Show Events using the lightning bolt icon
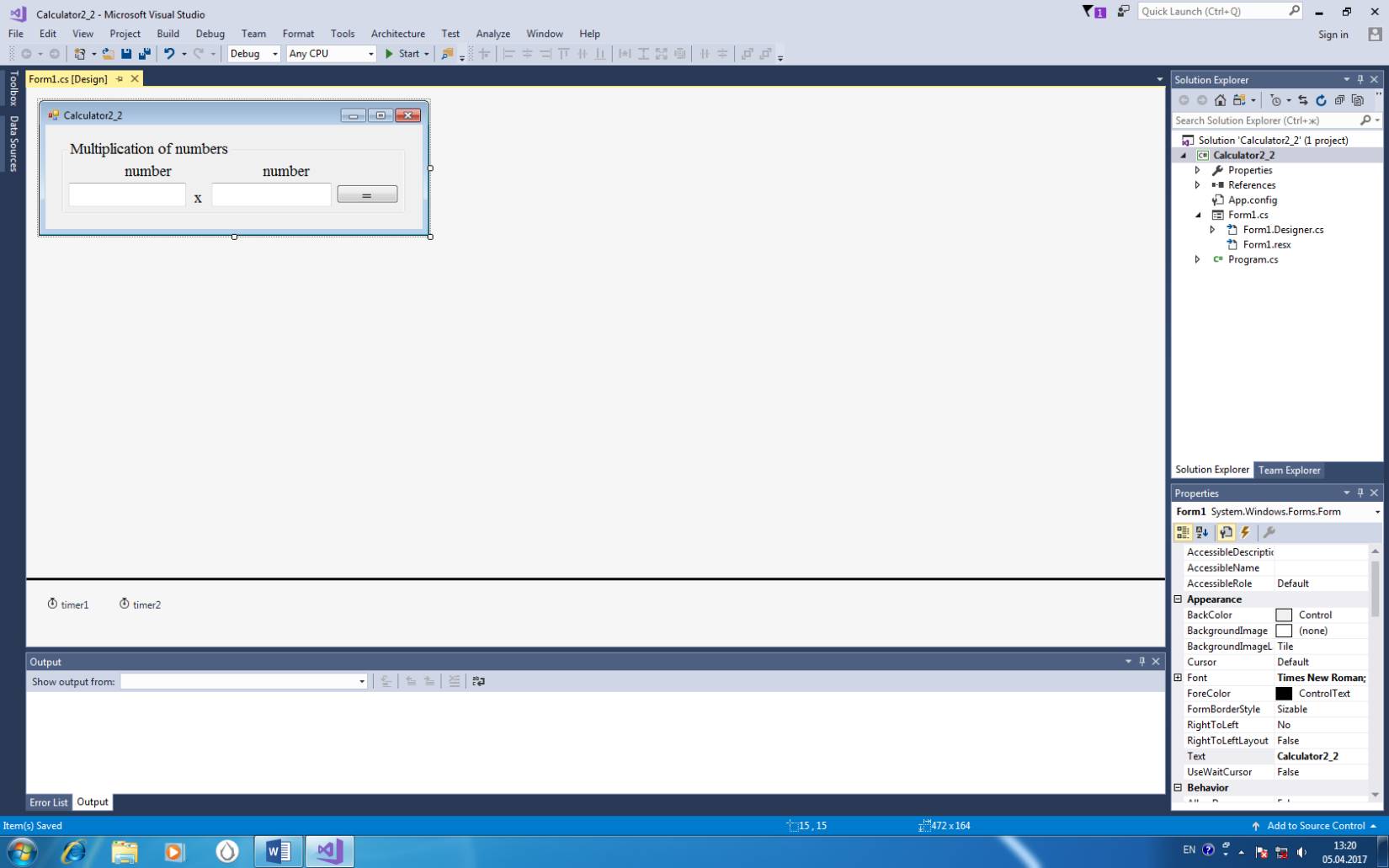The image size is (1389, 868). [1246, 532]
